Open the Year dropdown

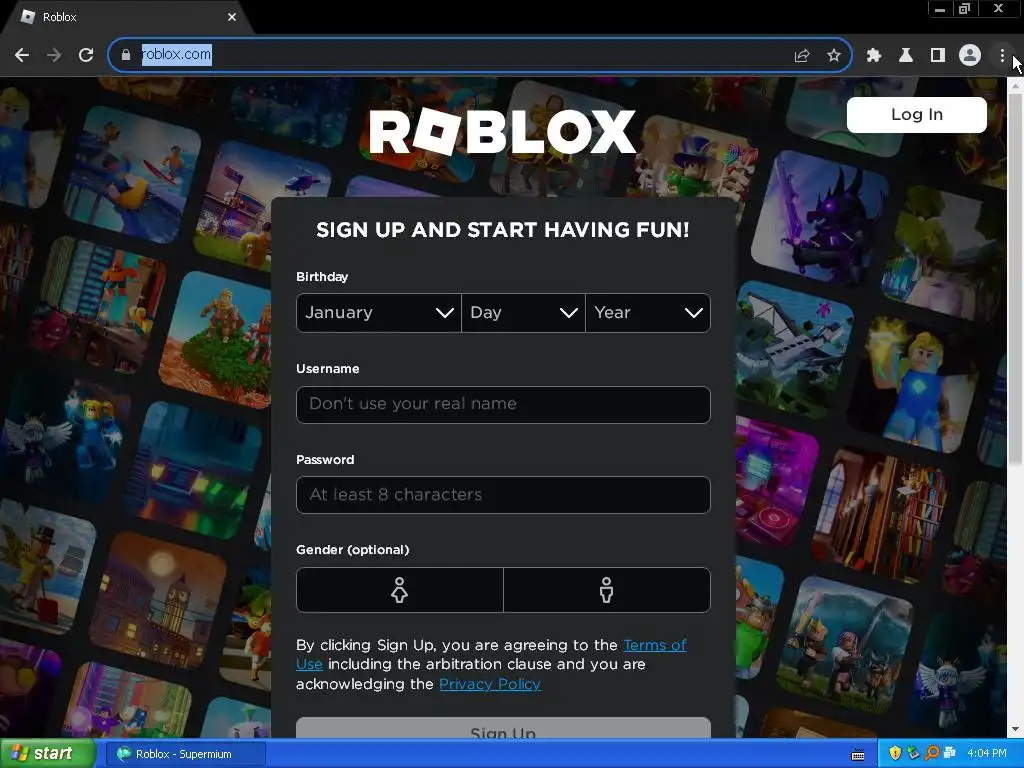648,313
